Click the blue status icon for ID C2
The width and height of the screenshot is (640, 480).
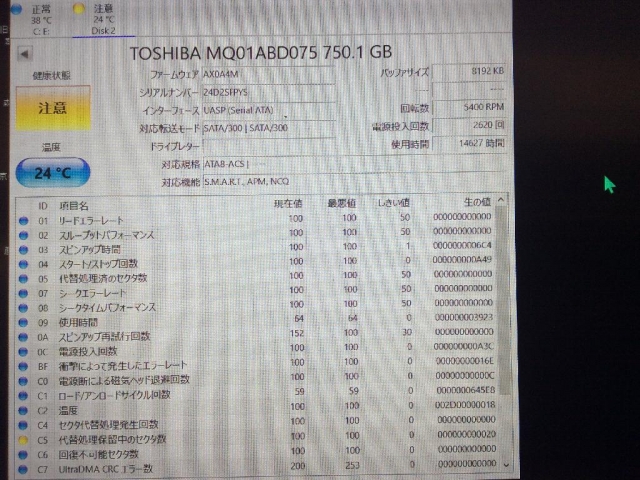(24, 411)
